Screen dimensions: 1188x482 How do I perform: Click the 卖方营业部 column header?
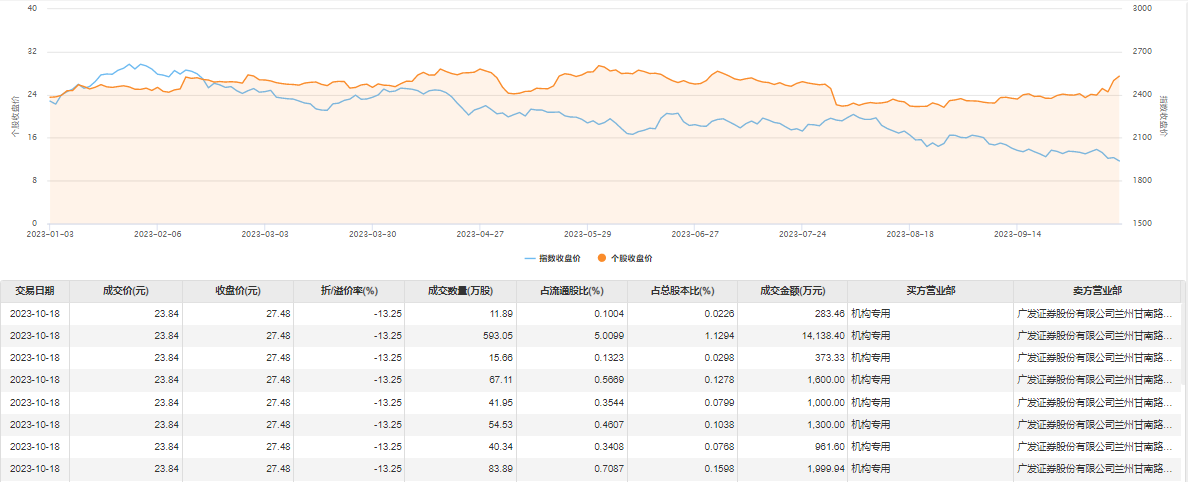coord(1097,291)
